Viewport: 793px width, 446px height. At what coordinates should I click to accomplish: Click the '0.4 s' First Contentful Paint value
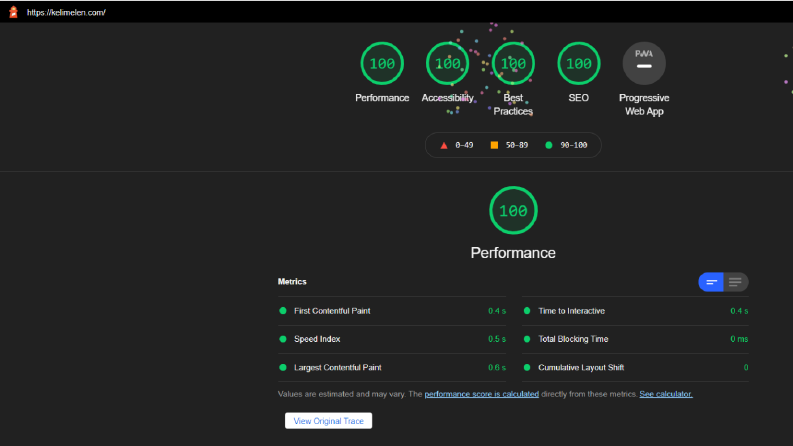click(497, 311)
